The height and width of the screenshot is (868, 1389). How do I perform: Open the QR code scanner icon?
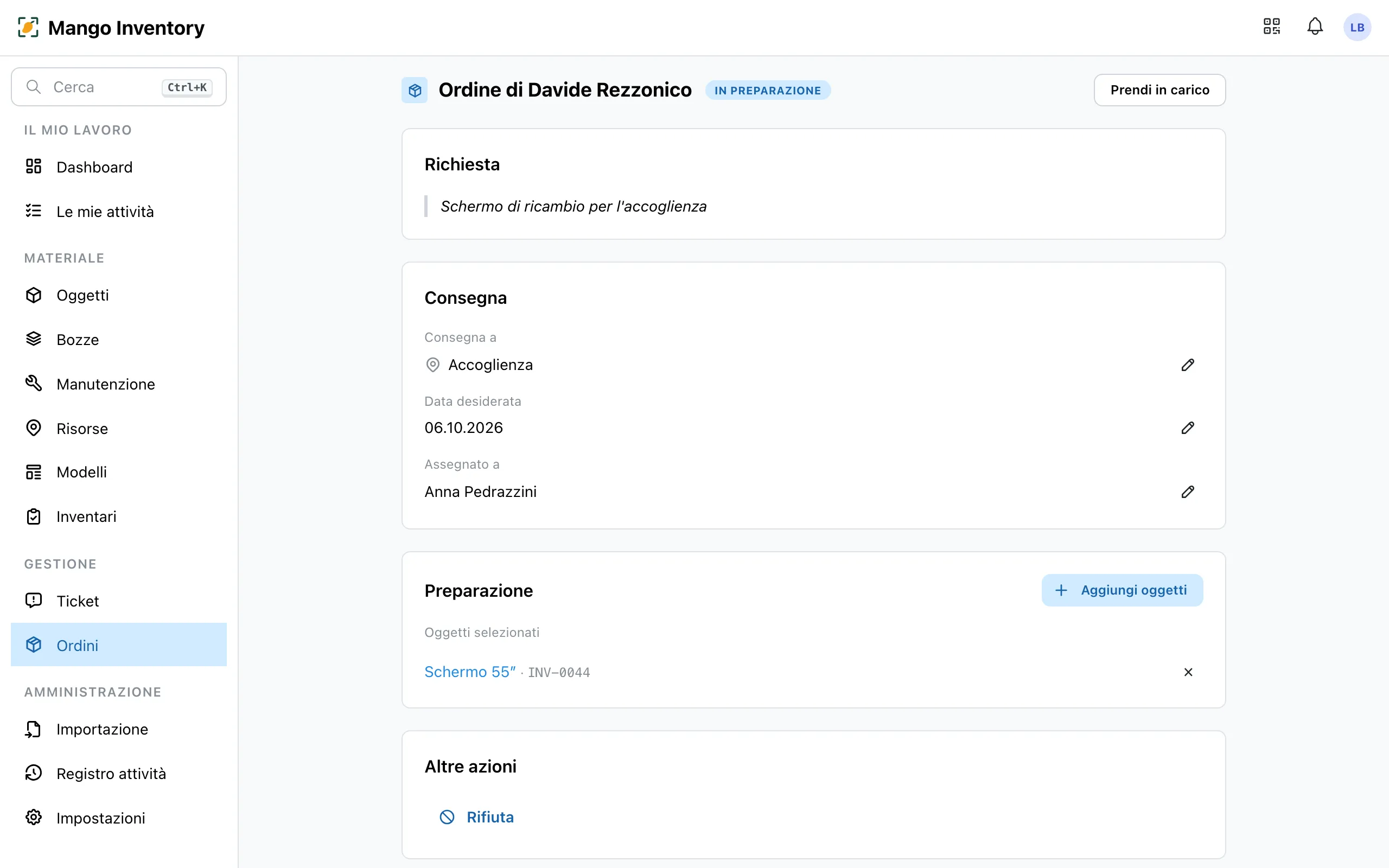1271,27
